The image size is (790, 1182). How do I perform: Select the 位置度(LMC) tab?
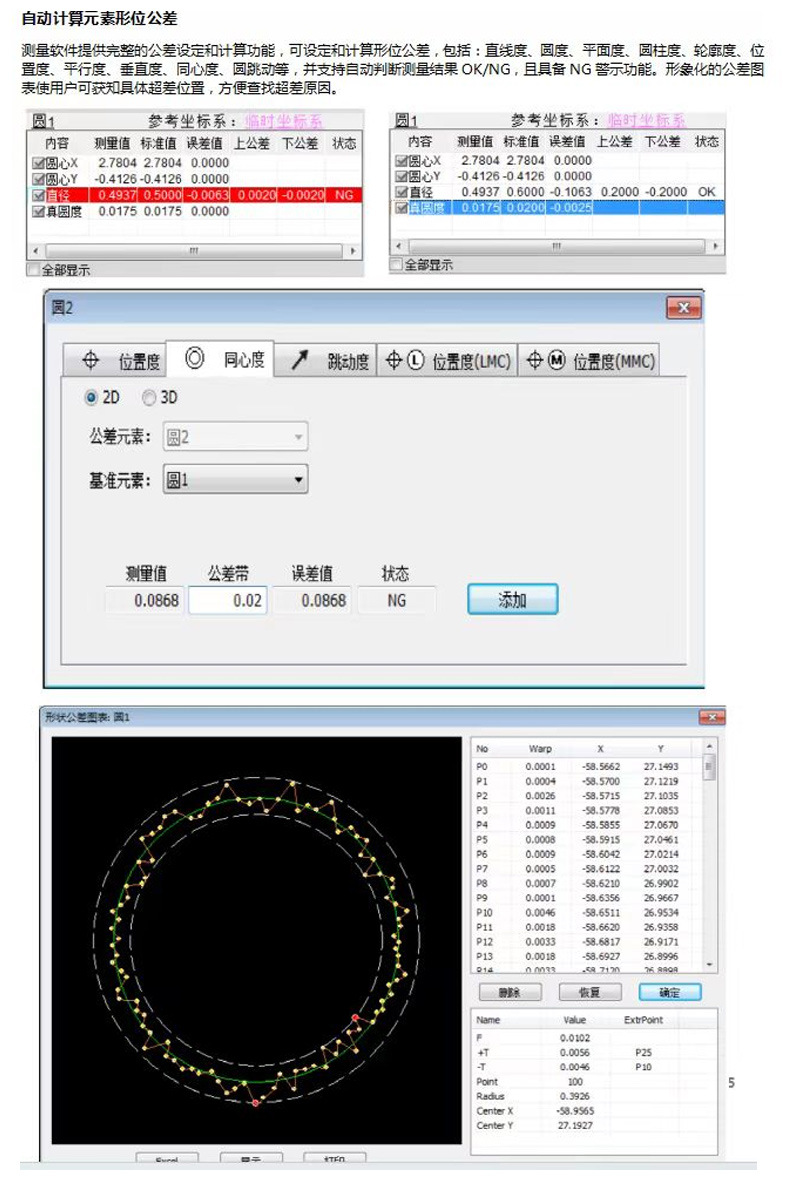[x=446, y=361]
